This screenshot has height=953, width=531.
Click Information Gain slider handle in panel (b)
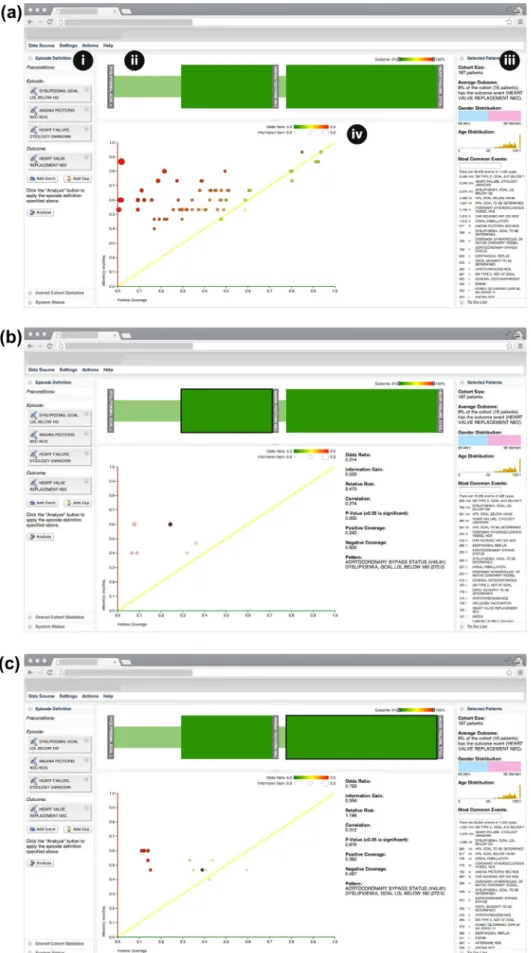(x=310, y=456)
